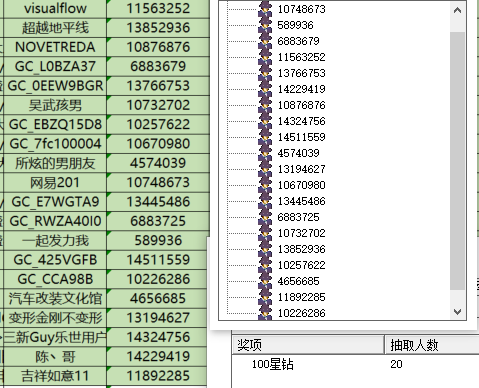Click spreadsheet ID cell 10876876
The height and width of the screenshot is (388, 479).
(x=158, y=47)
